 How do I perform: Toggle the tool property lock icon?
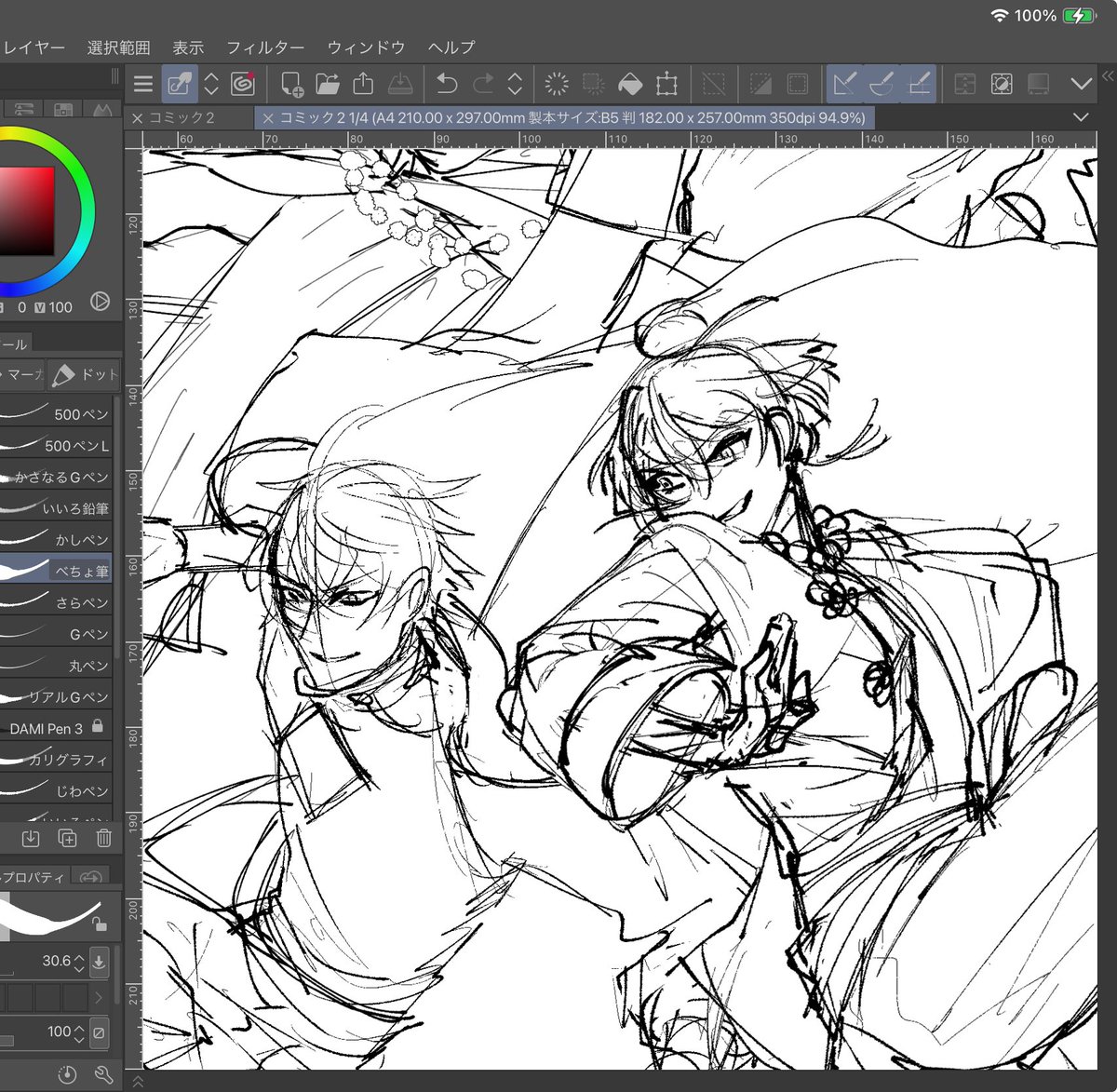98,924
